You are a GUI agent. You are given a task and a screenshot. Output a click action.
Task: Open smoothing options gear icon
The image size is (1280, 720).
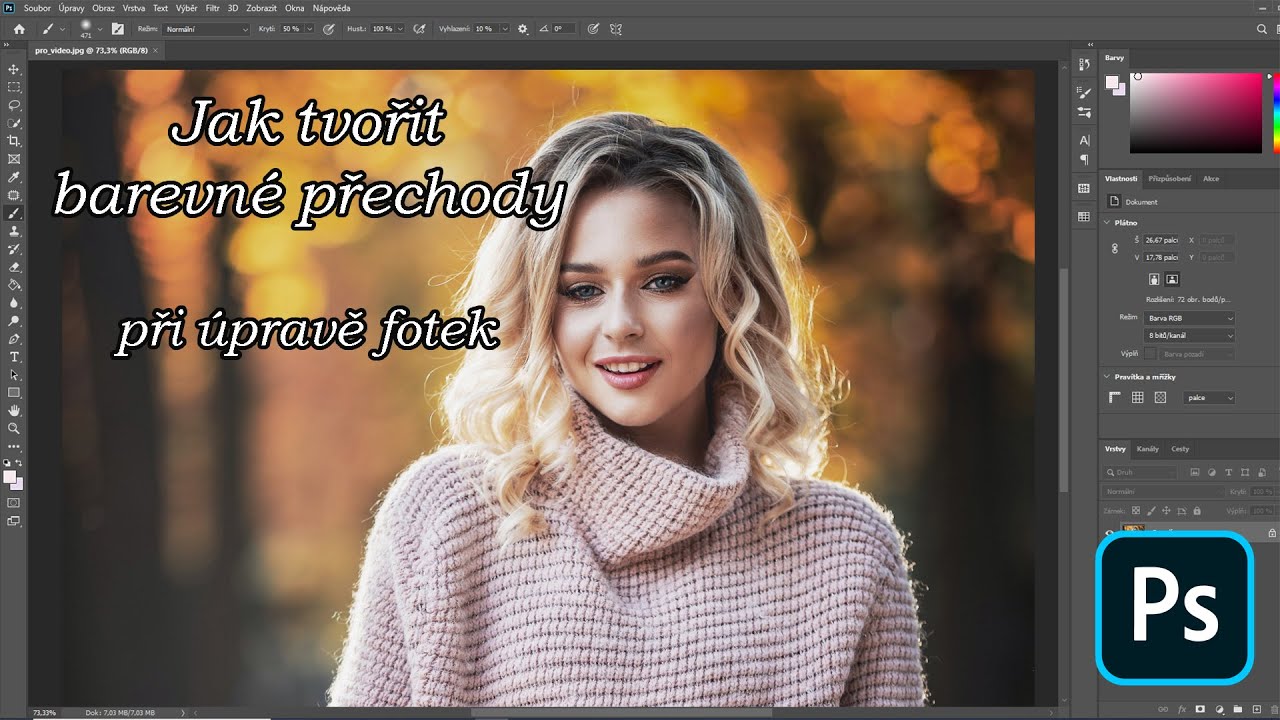[522, 29]
